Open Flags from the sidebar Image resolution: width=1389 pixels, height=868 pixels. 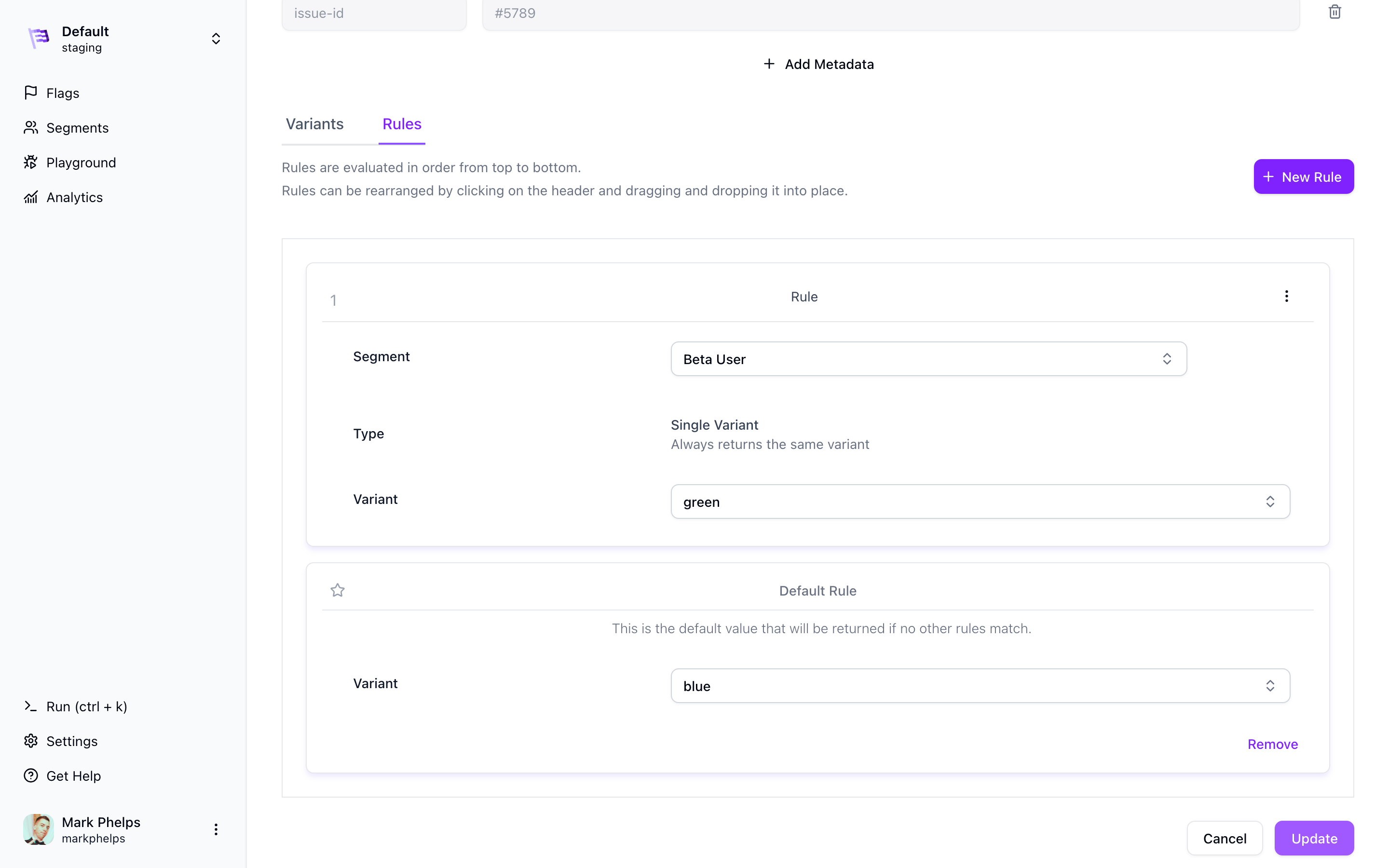pyautogui.click(x=63, y=93)
